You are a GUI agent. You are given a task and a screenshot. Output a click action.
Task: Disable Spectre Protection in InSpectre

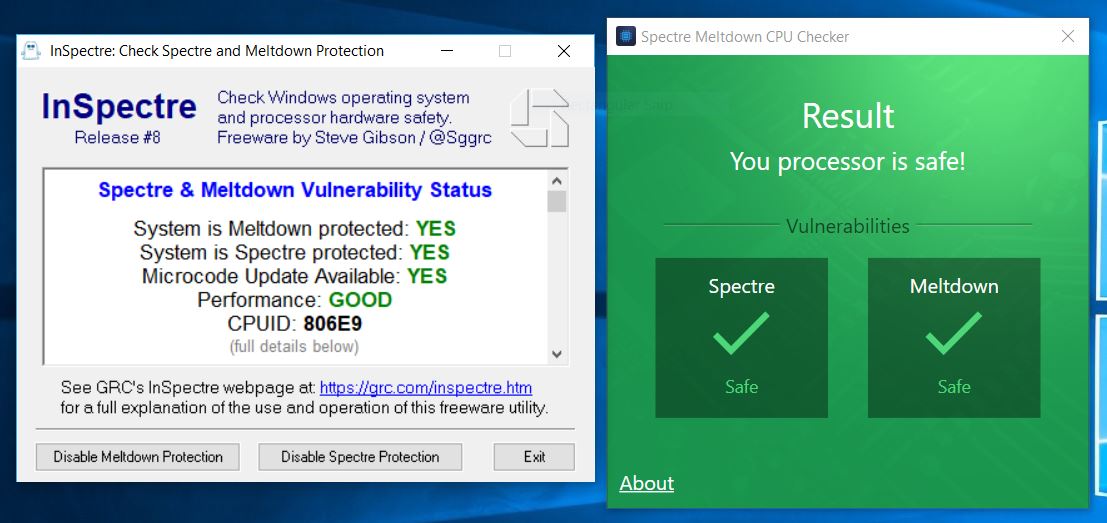pyautogui.click(x=360, y=457)
